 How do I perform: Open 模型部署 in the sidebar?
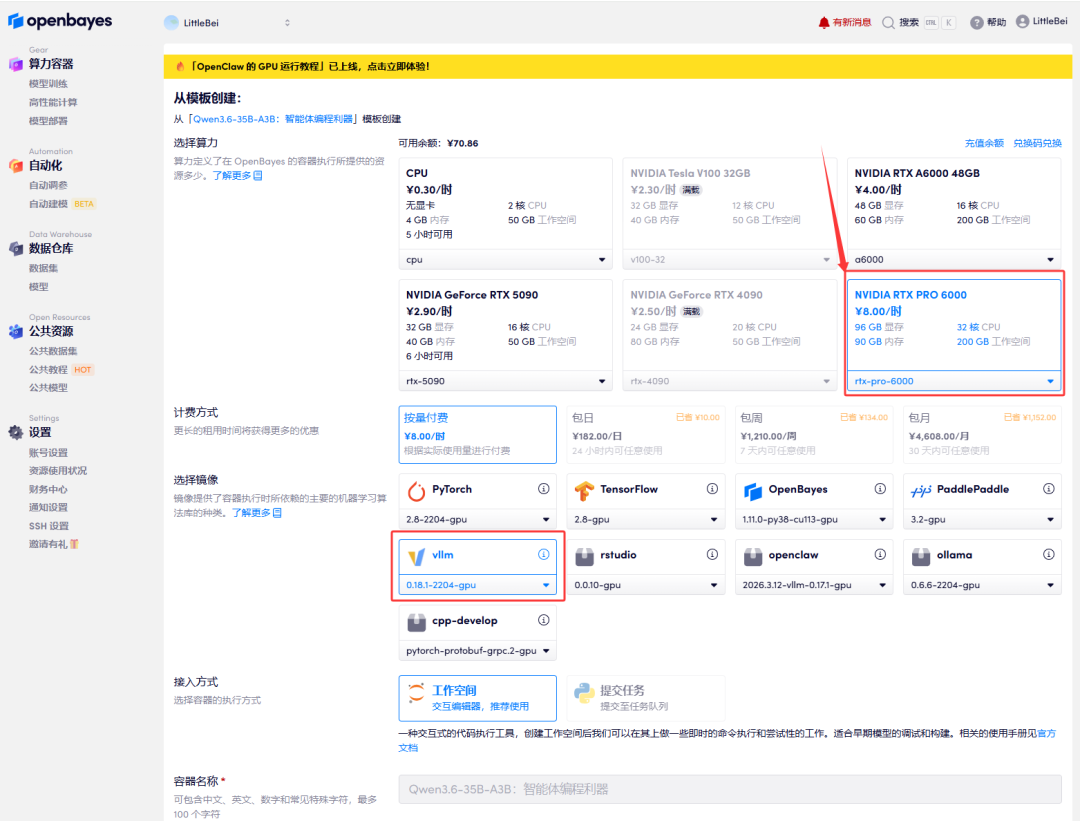pyautogui.click(x=48, y=121)
